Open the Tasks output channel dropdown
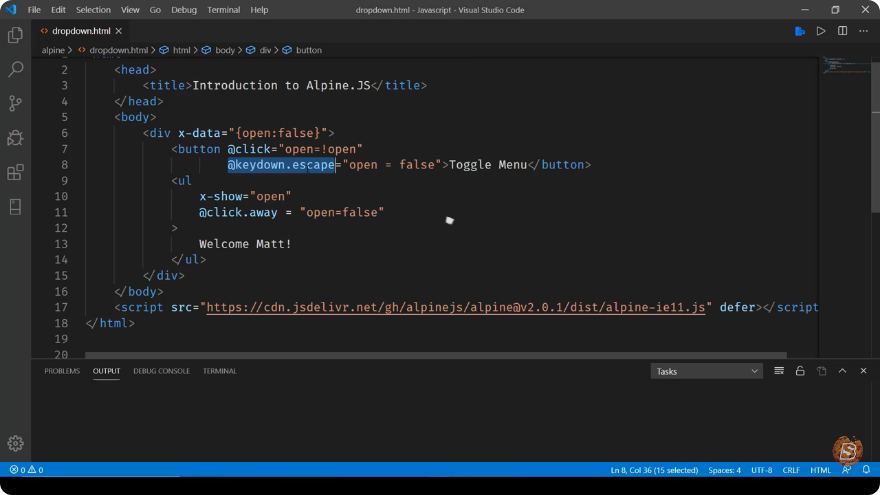 (x=707, y=372)
